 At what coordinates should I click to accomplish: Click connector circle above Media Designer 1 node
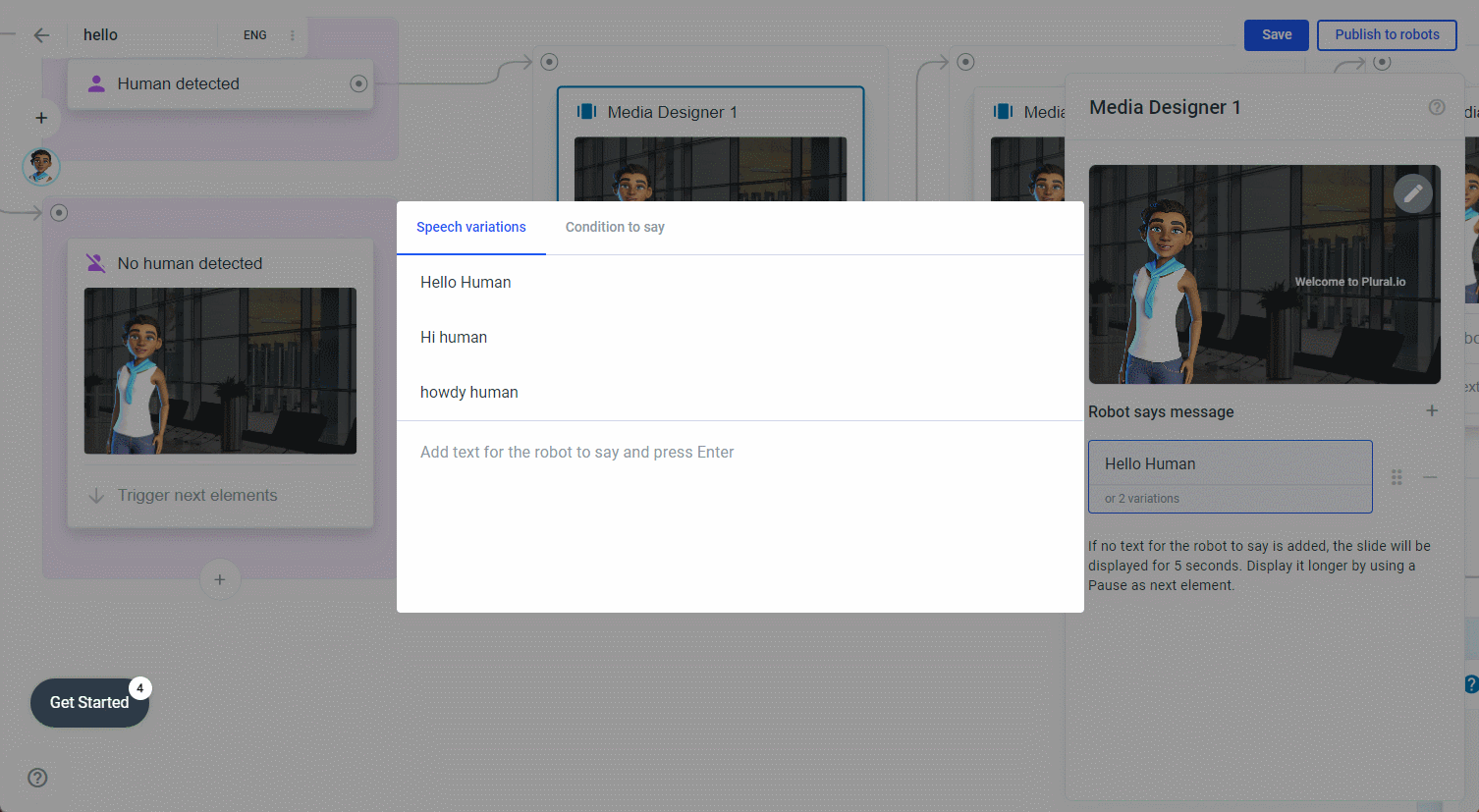550,62
